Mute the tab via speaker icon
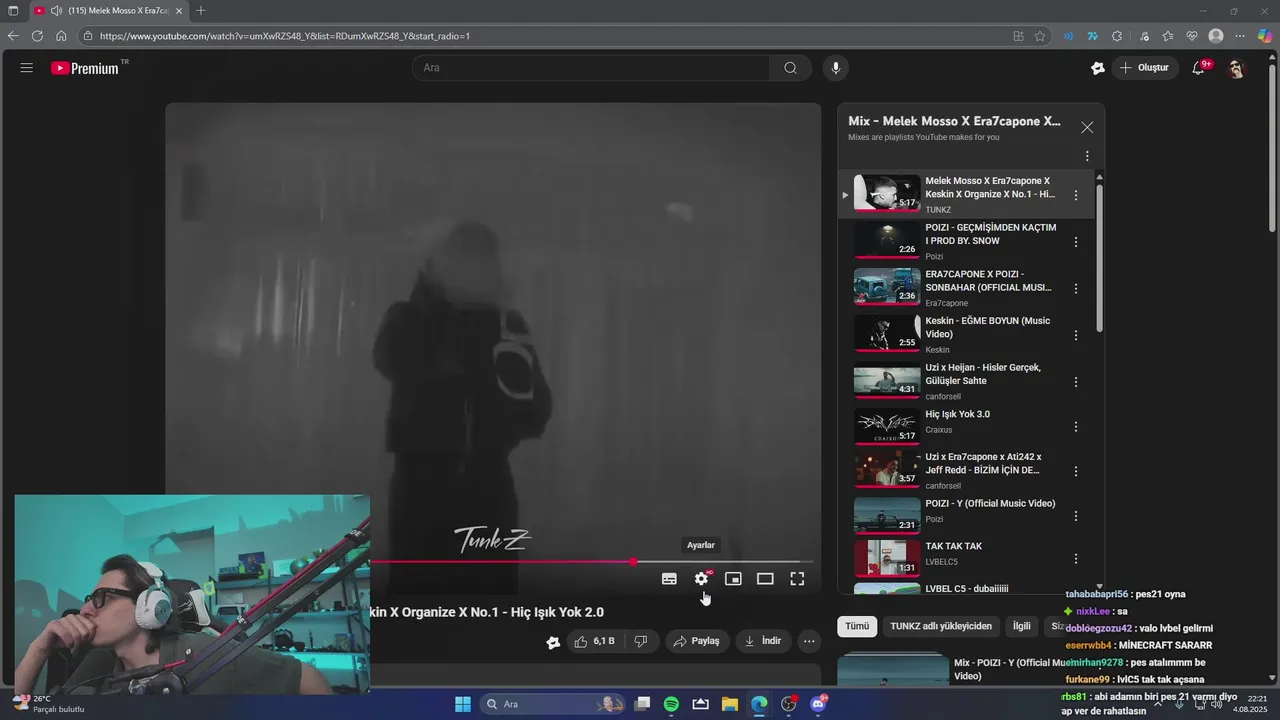The width and height of the screenshot is (1280, 720). pos(56,11)
